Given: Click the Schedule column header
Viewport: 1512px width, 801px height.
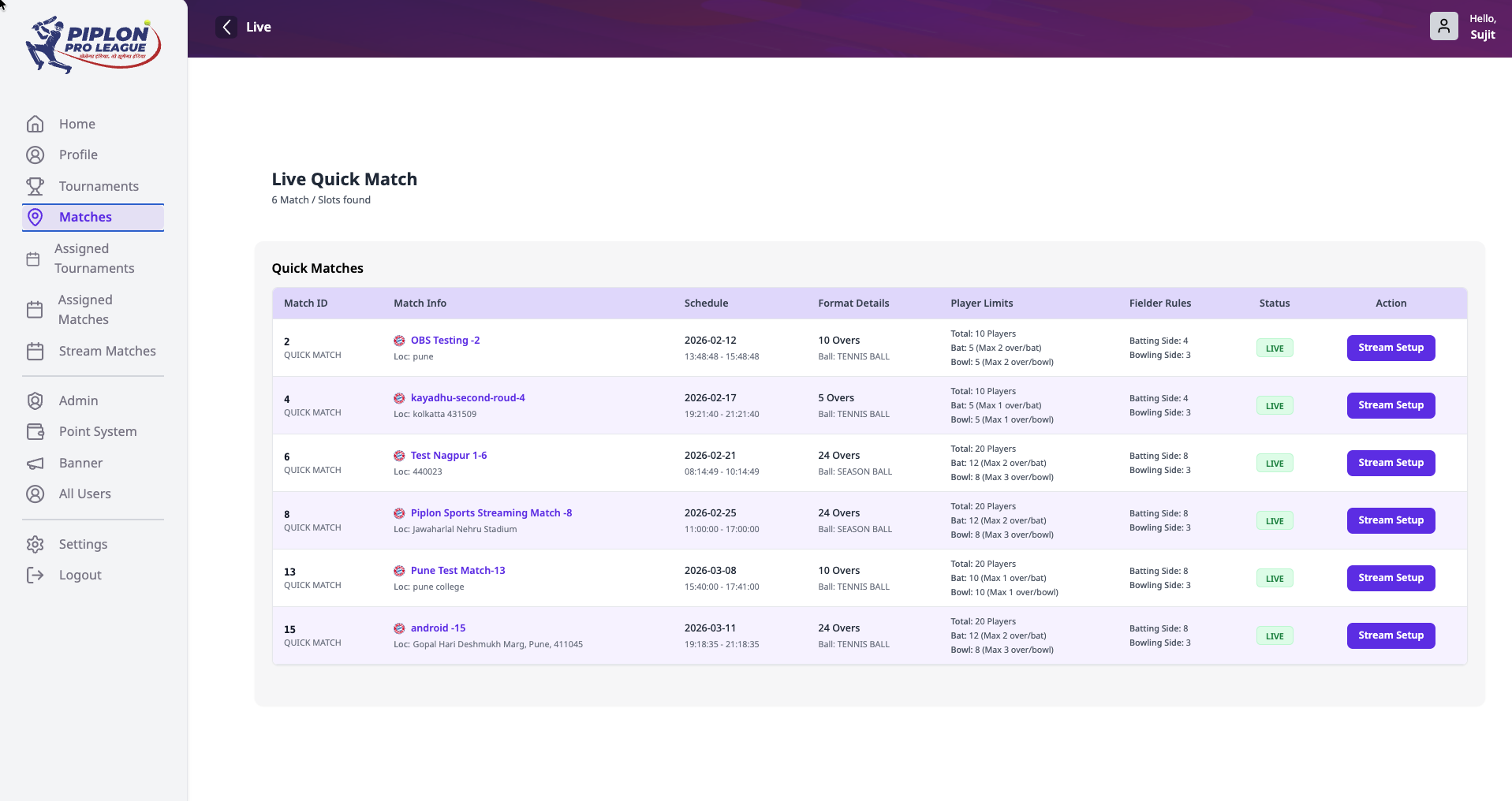Looking at the screenshot, I should click(x=706, y=304).
